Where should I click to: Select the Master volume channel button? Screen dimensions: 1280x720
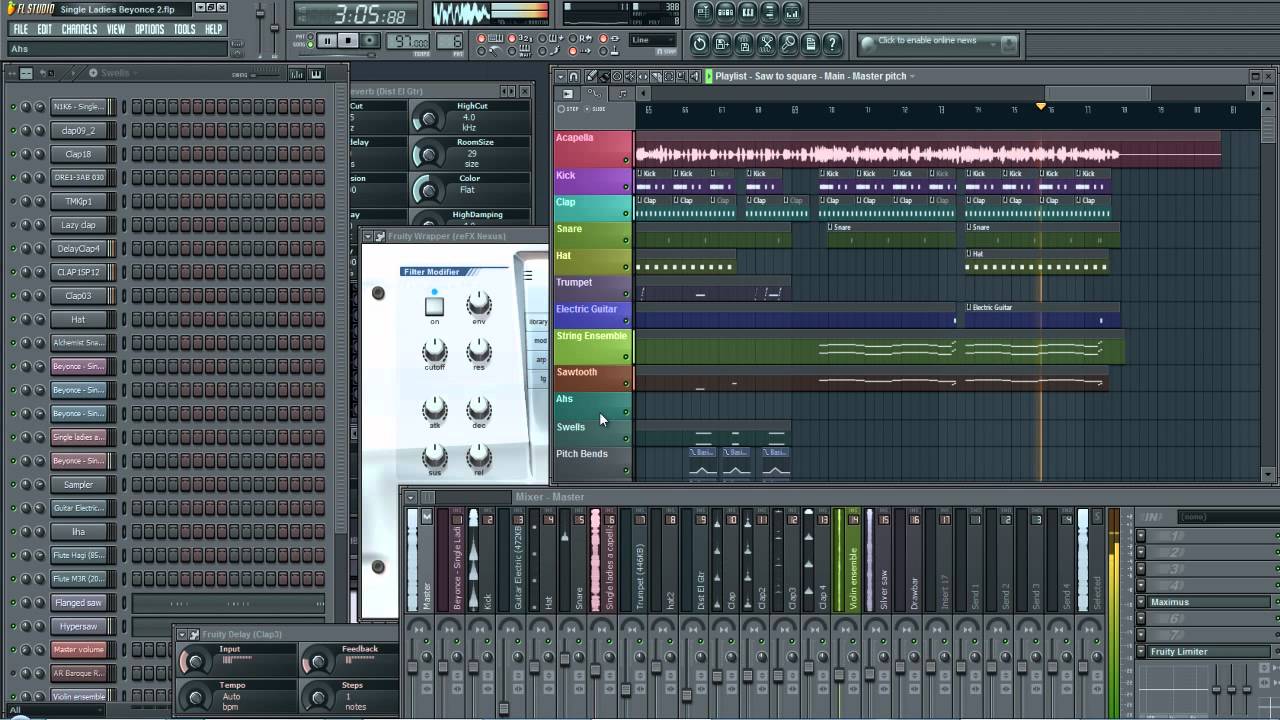pos(78,650)
